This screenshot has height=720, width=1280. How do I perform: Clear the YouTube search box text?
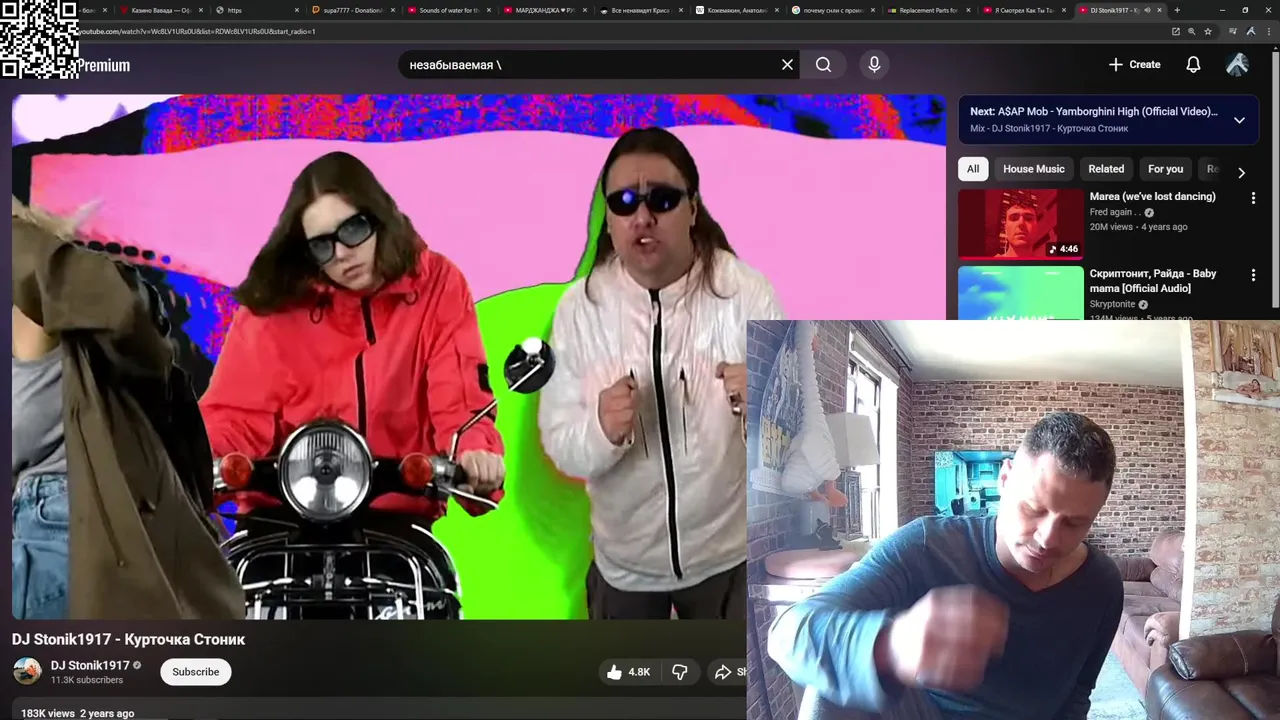click(787, 65)
